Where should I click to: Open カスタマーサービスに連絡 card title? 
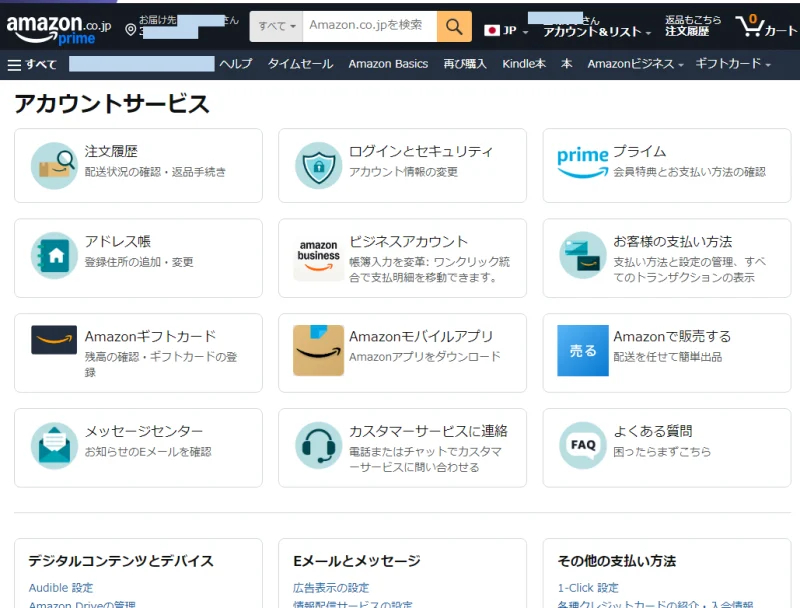pyautogui.click(x=428, y=431)
